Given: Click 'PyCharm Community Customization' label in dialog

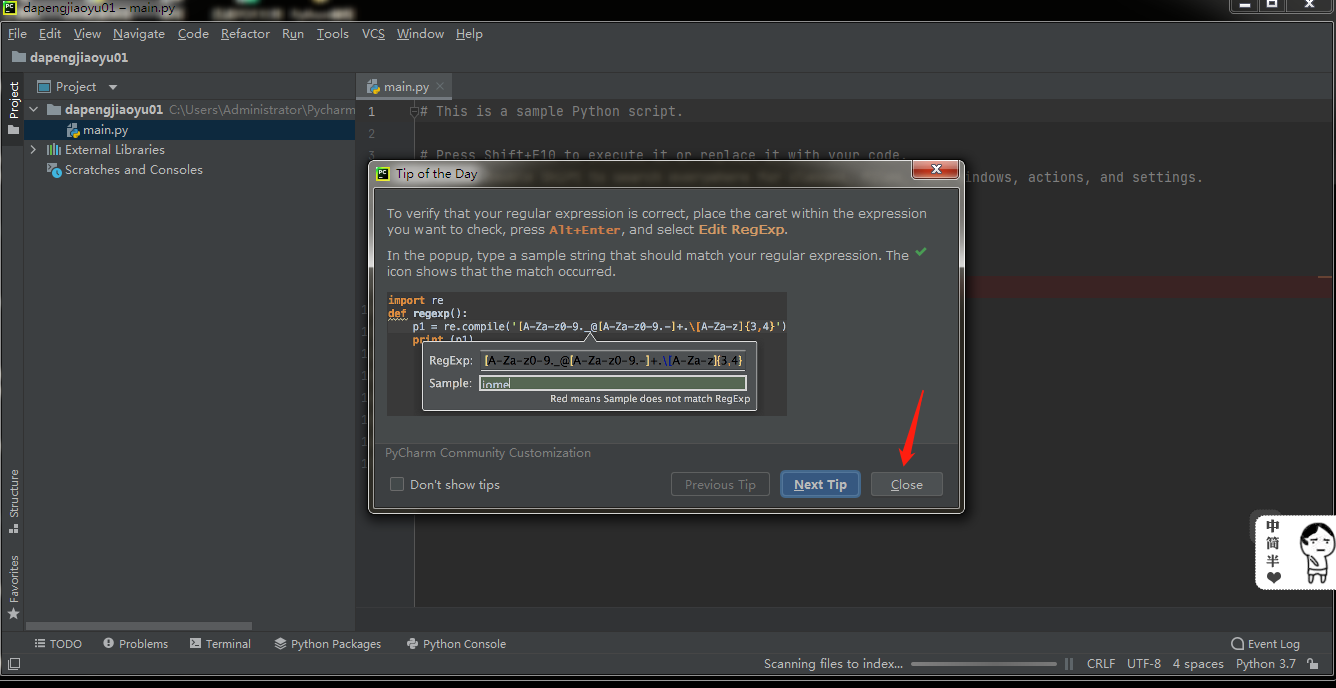Looking at the screenshot, I should pos(488,453).
